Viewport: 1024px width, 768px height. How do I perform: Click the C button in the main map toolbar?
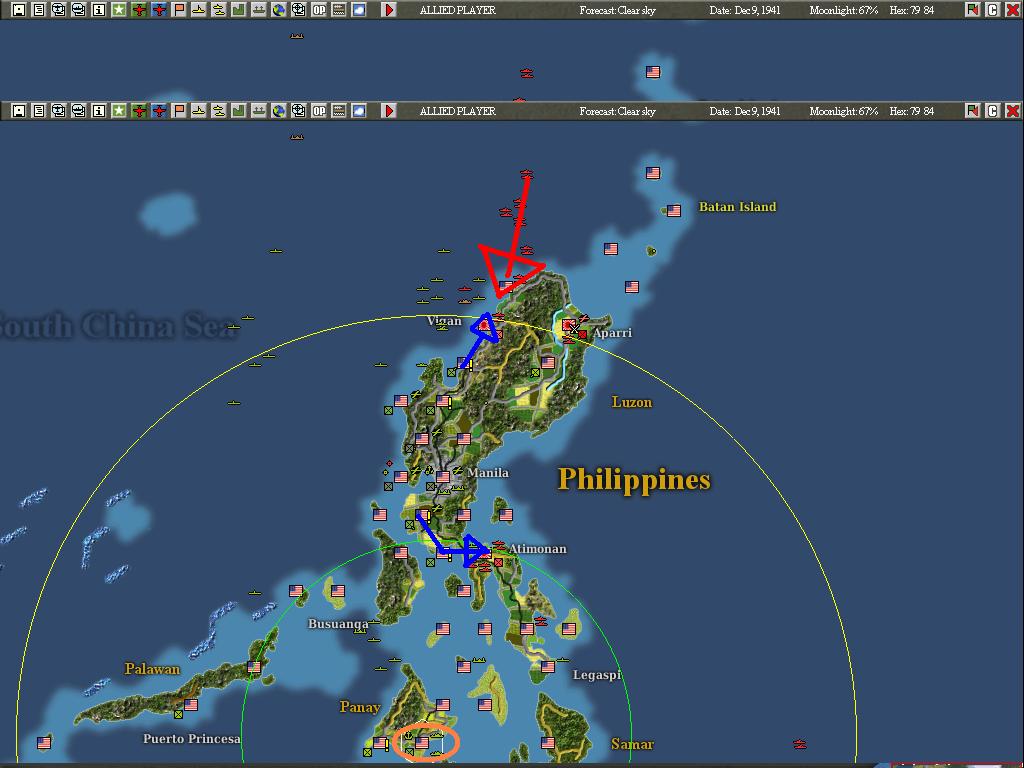click(x=993, y=111)
